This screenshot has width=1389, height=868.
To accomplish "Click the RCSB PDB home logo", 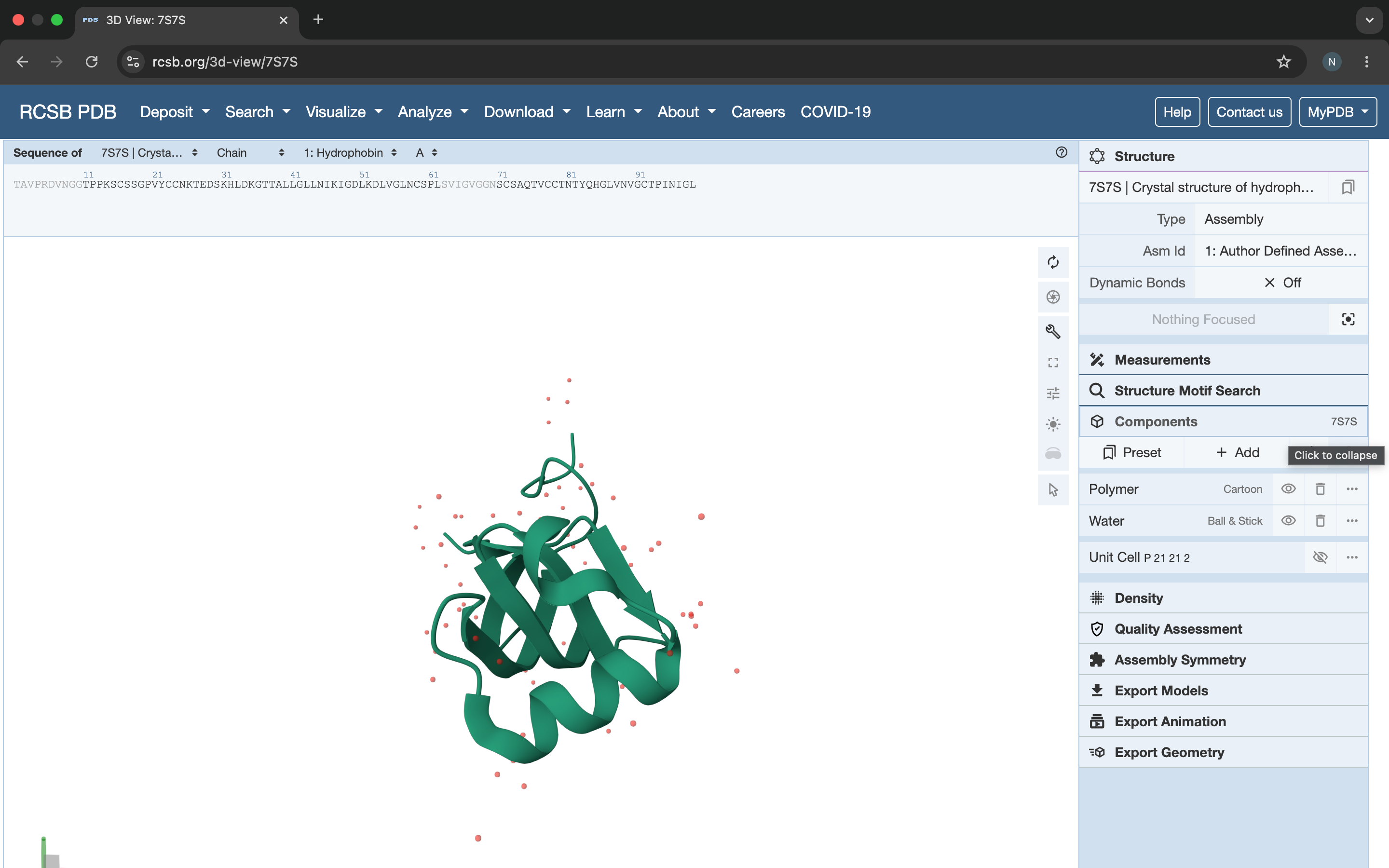I will pyautogui.click(x=68, y=112).
